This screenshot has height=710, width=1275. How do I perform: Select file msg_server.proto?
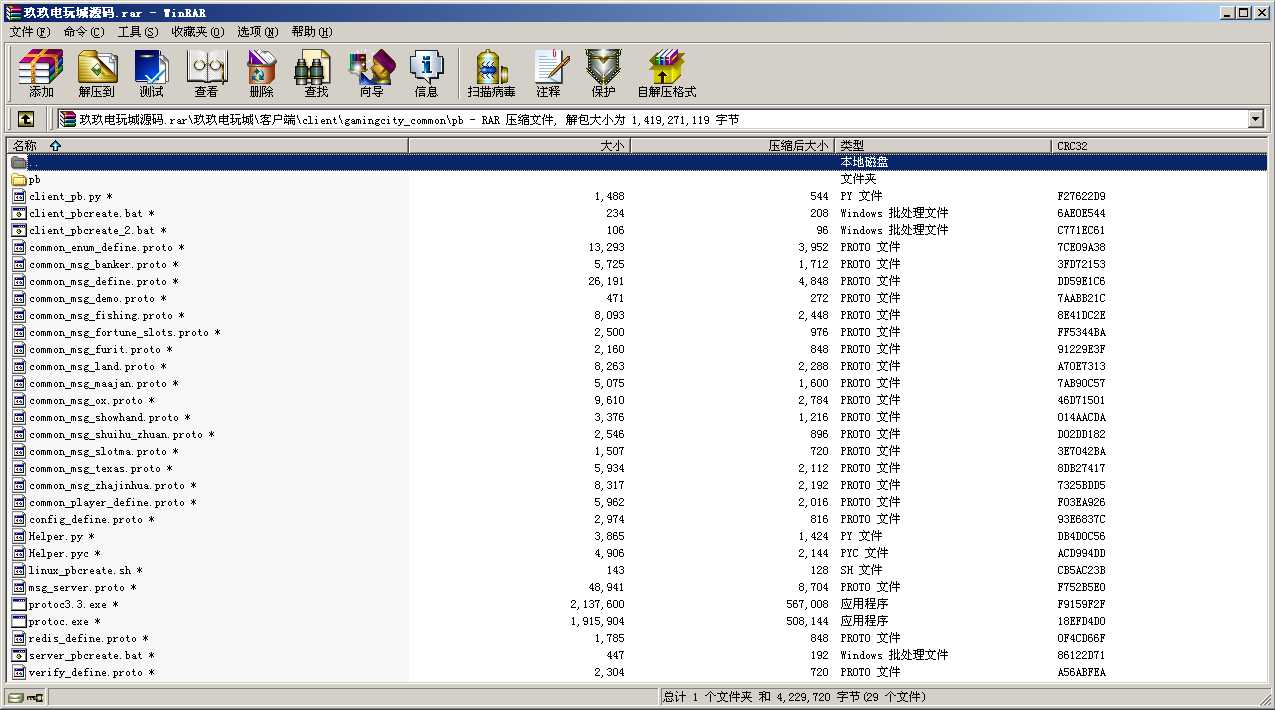pyautogui.click(x=82, y=588)
